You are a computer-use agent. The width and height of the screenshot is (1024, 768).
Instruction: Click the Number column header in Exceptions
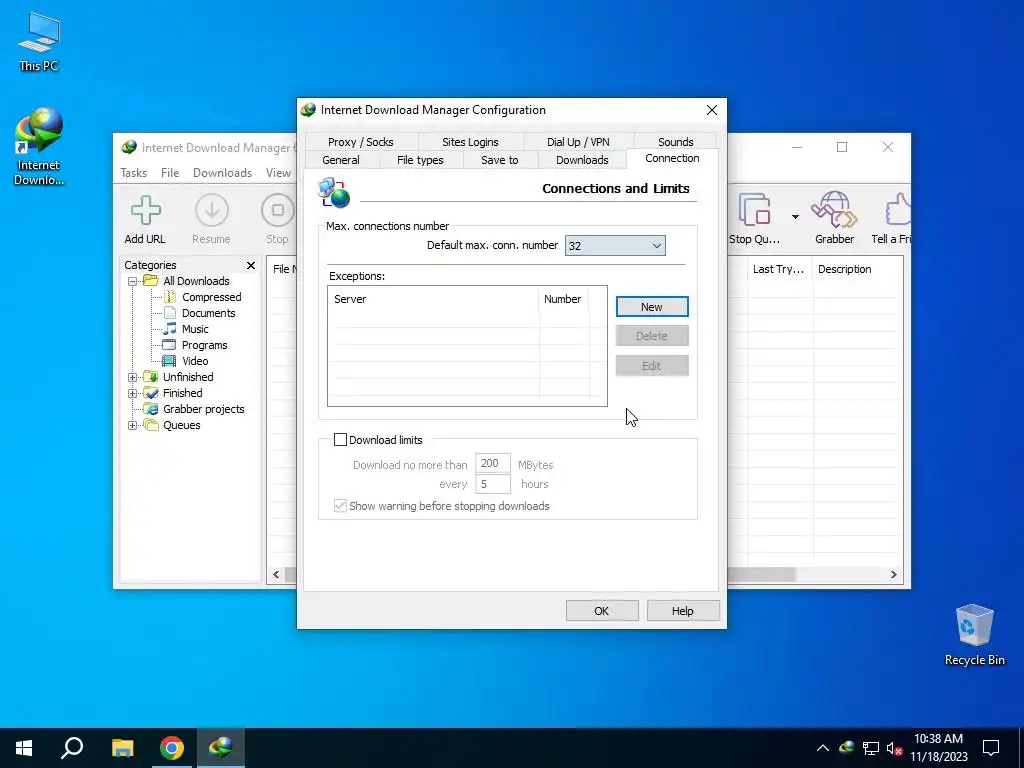click(564, 299)
